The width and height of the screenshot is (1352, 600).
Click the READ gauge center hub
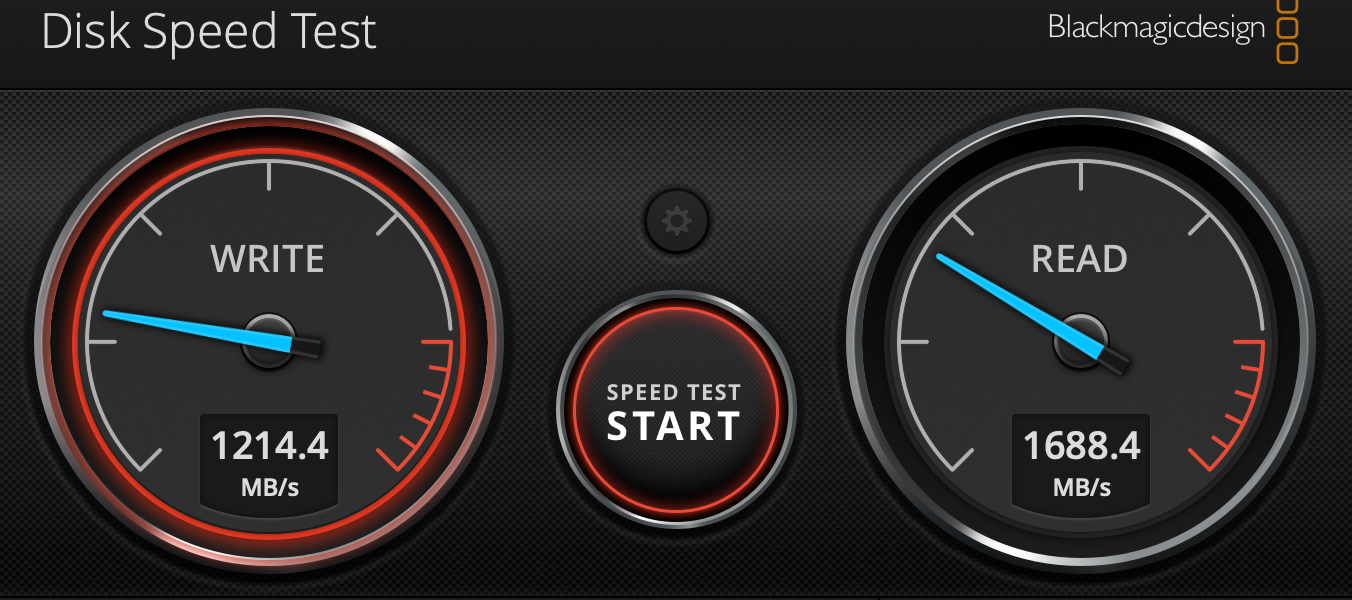pyautogui.click(x=1081, y=341)
